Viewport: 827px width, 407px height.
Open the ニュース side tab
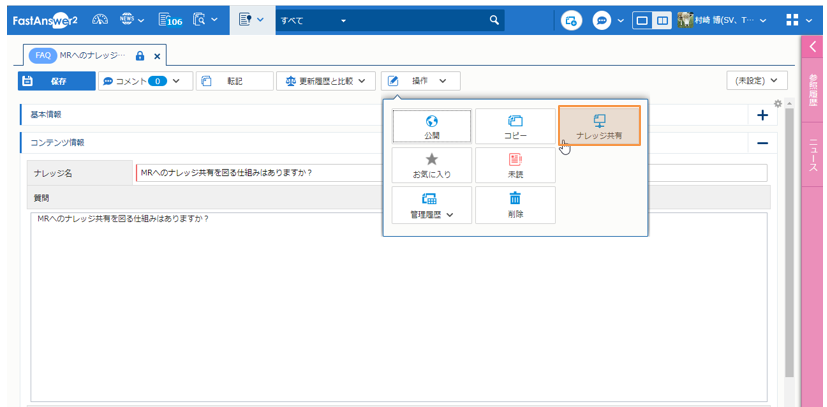point(813,155)
